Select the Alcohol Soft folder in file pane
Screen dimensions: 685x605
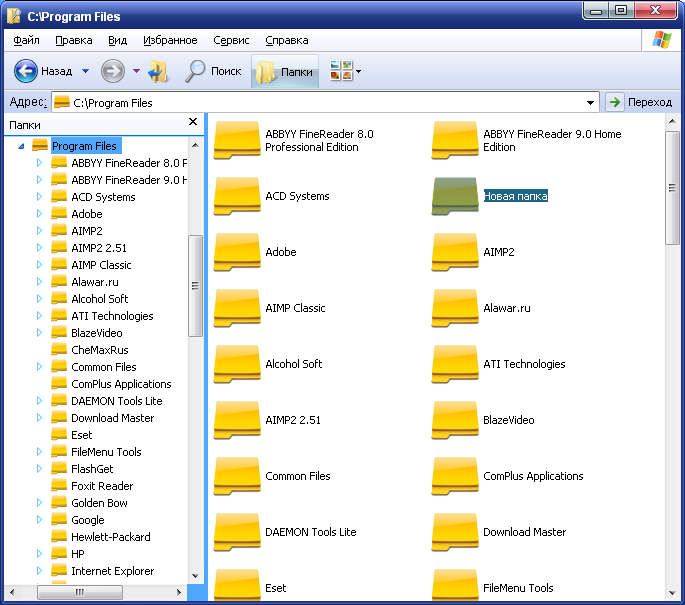pyautogui.click(x=237, y=364)
